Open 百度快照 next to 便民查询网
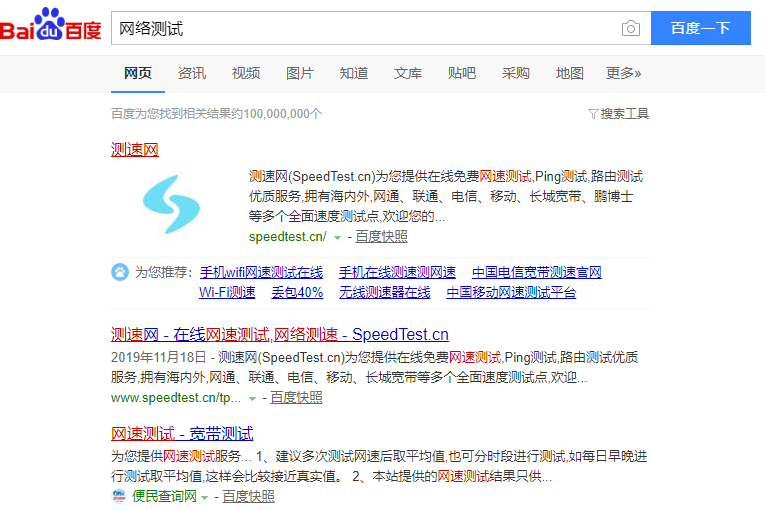765x510 pixels. [248, 496]
